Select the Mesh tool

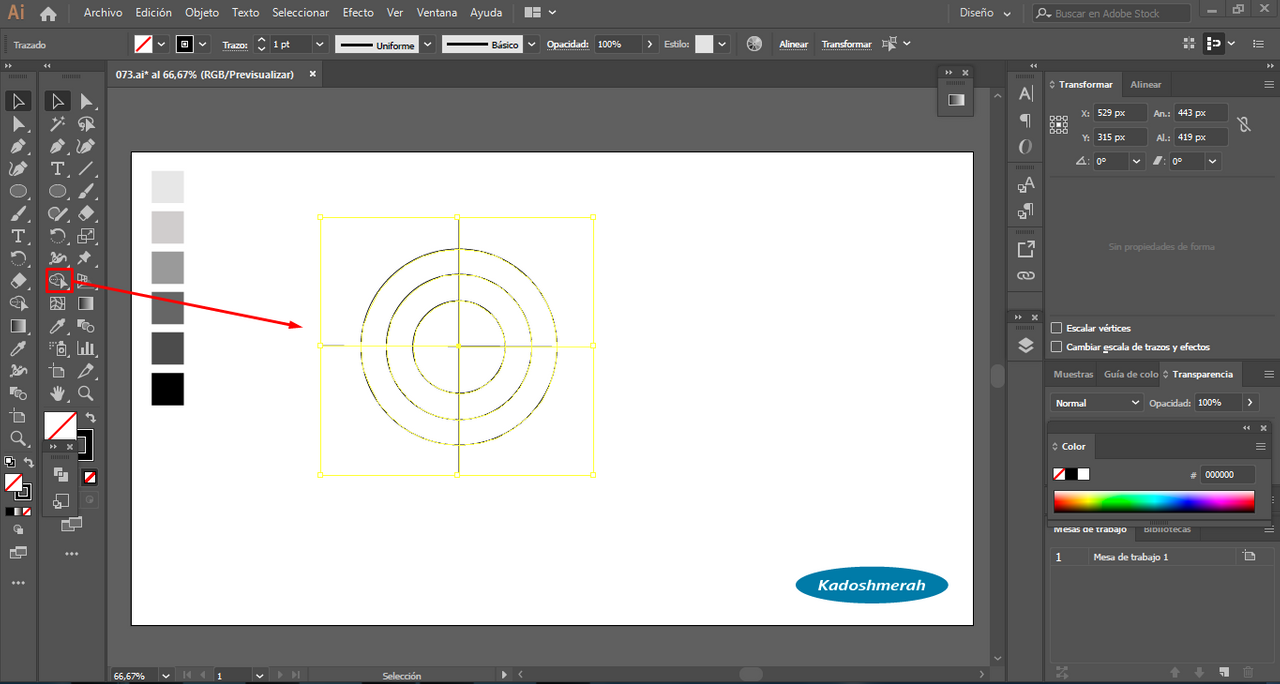click(x=58, y=304)
